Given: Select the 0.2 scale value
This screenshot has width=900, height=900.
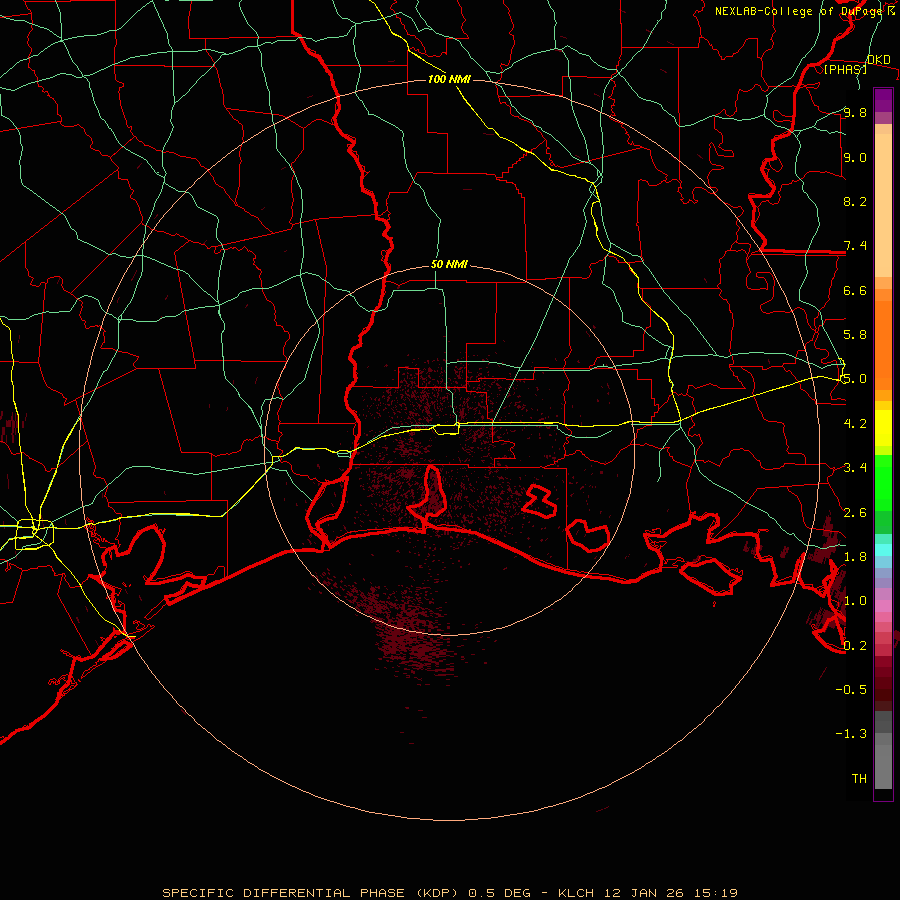Looking at the screenshot, I should [x=855, y=646].
